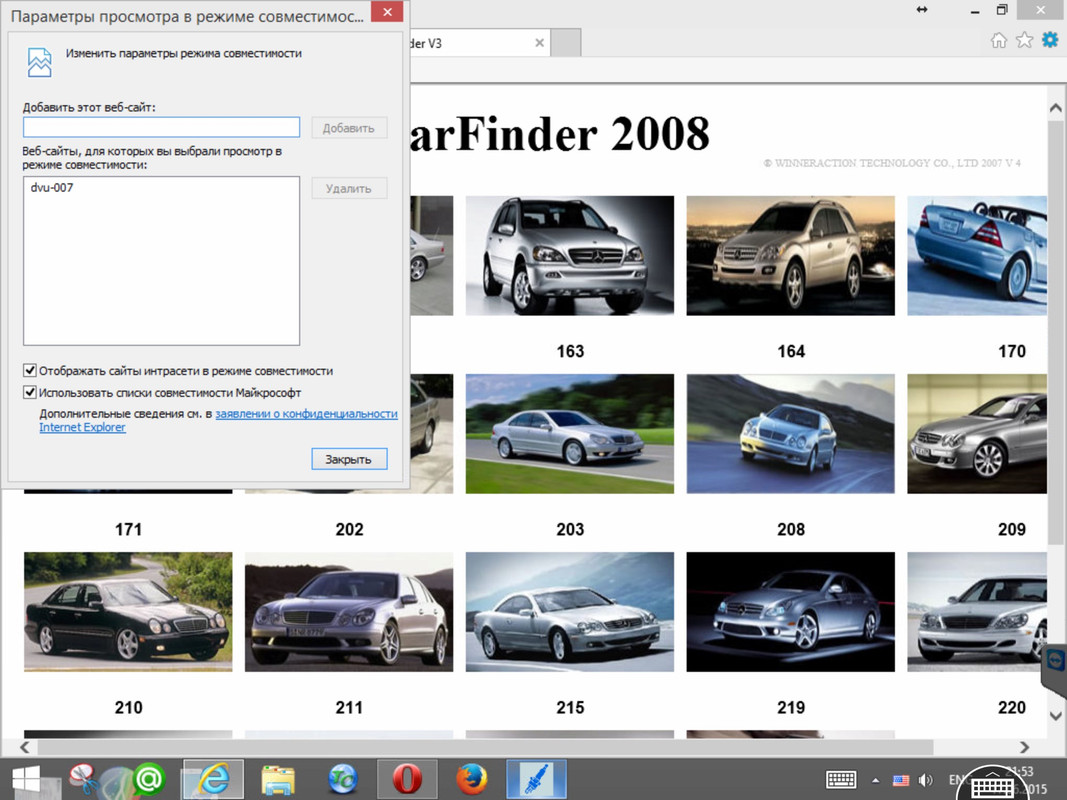The height and width of the screenshot is (800, 1067).
Task: Open Internet Explorer Tools gear menu
Action: click(x=1049, y=40)
